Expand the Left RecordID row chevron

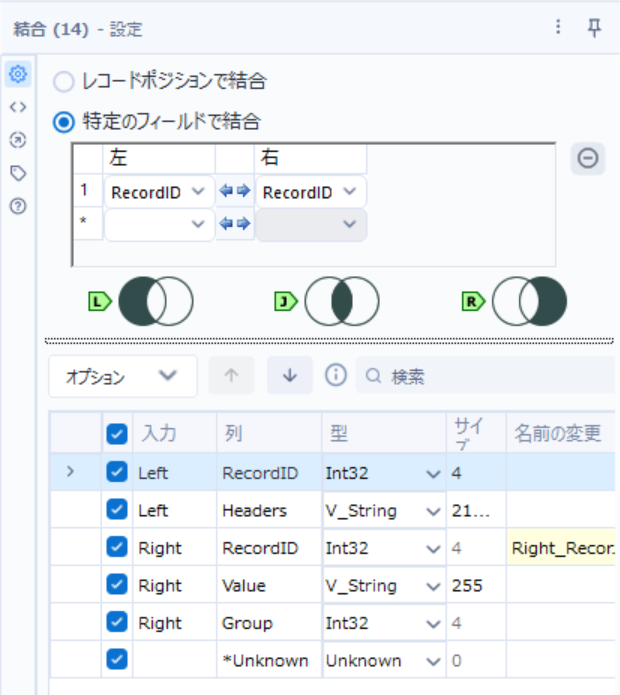coord(70,472)
